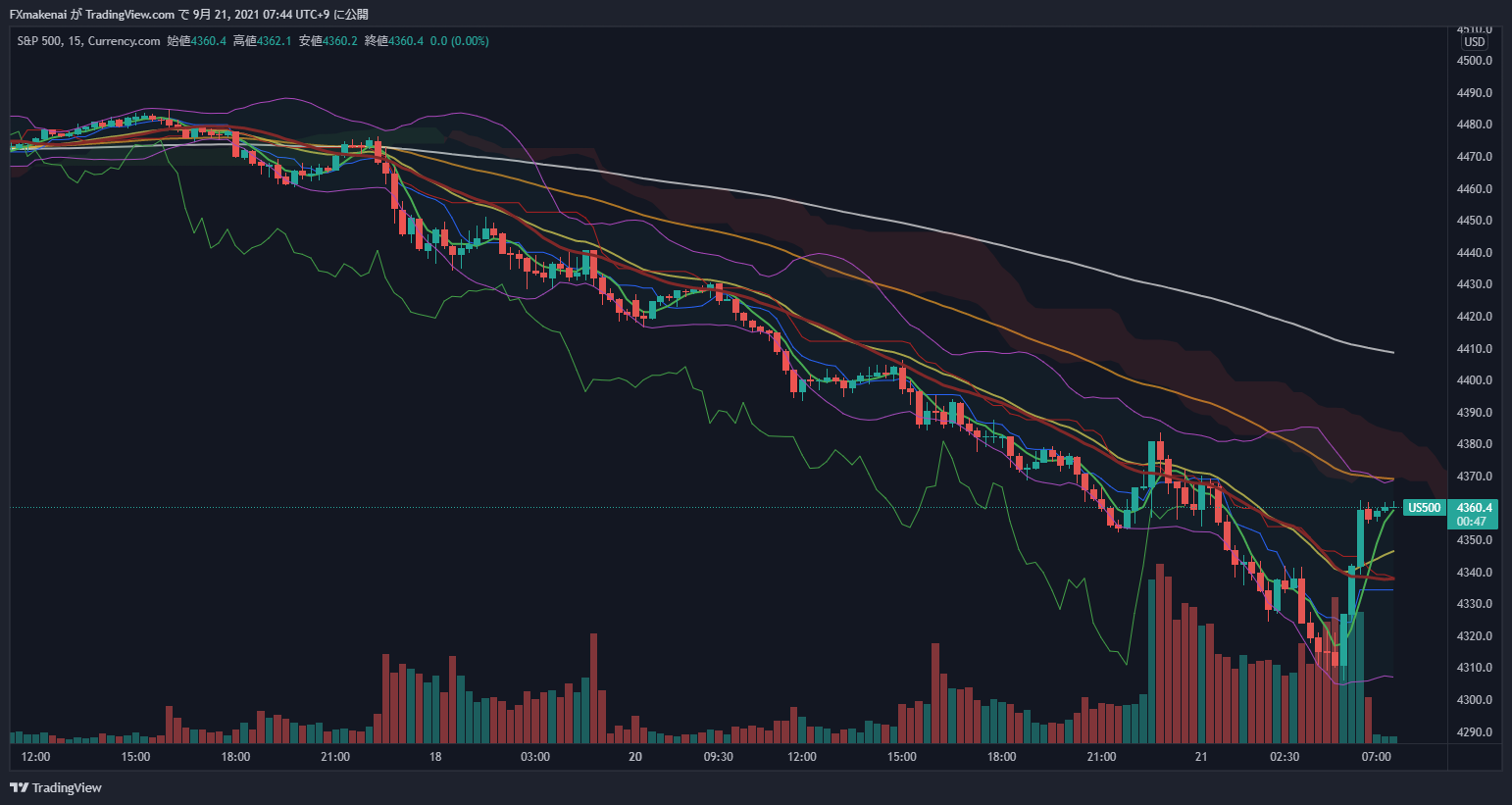The width and height of the screenshot is (1512, 805).
Task: Click the 07:00 time axis label
Action: [1377, 757]
